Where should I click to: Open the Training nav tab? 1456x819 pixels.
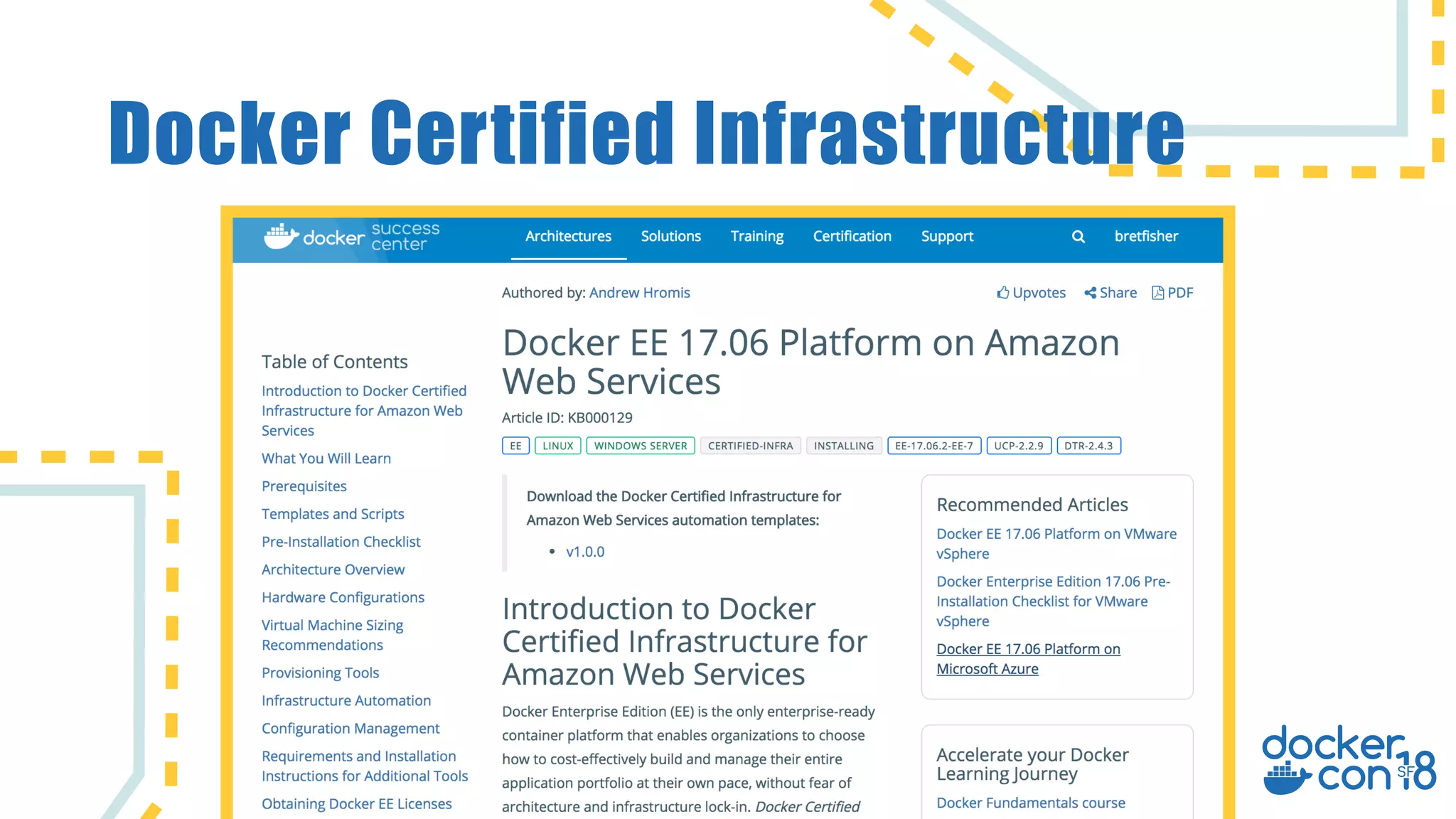[757, 236]
